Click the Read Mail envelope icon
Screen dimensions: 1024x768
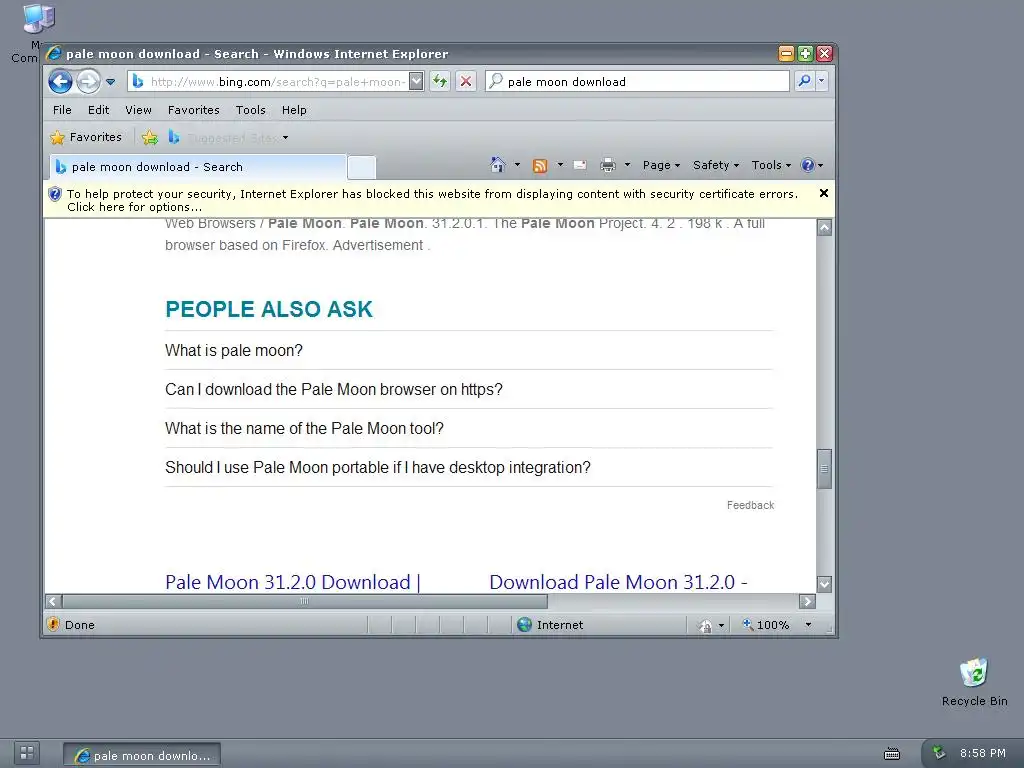tap(580, 165)
